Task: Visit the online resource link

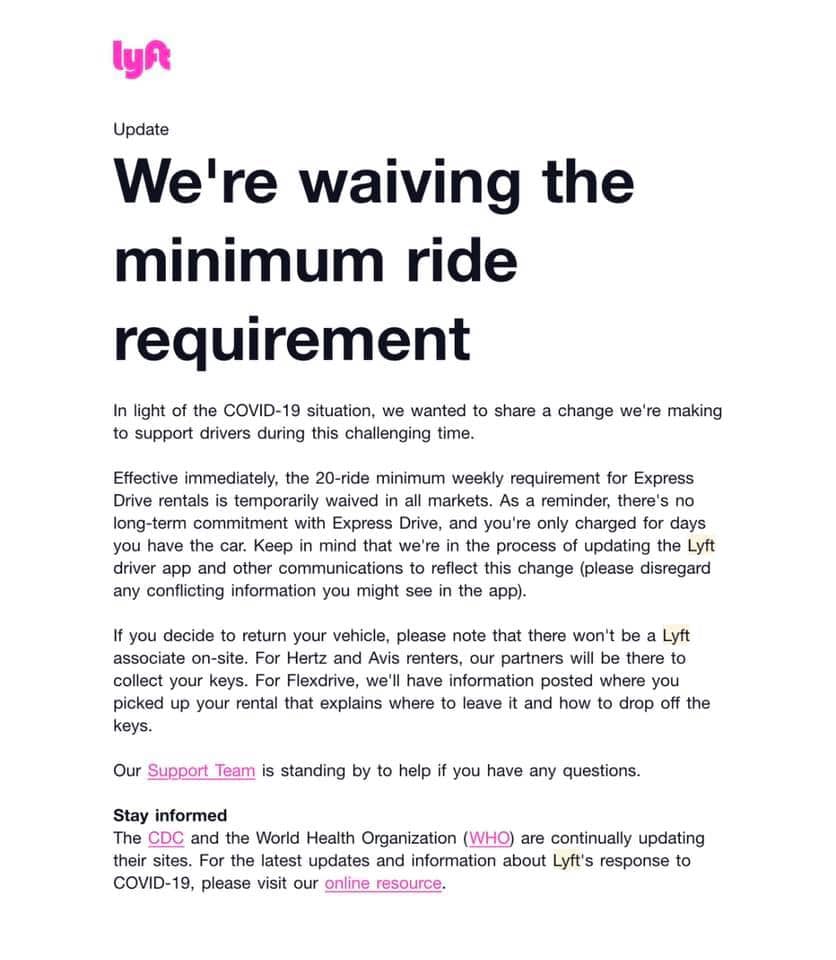Action: point(383,883)
